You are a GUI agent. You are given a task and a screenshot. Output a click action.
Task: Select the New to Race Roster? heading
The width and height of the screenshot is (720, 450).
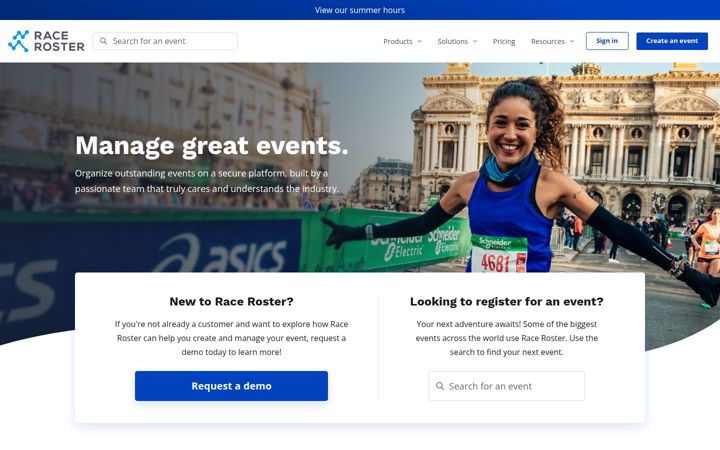click(231, 301)
